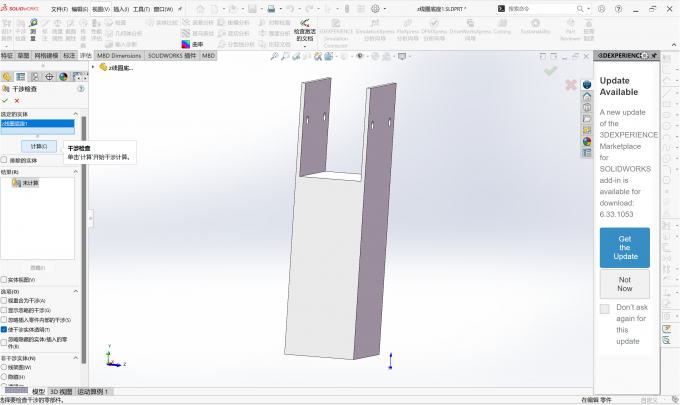Switch to the 特征 ribbon tab
Screen dimensions: 680x405
(7, 56)
